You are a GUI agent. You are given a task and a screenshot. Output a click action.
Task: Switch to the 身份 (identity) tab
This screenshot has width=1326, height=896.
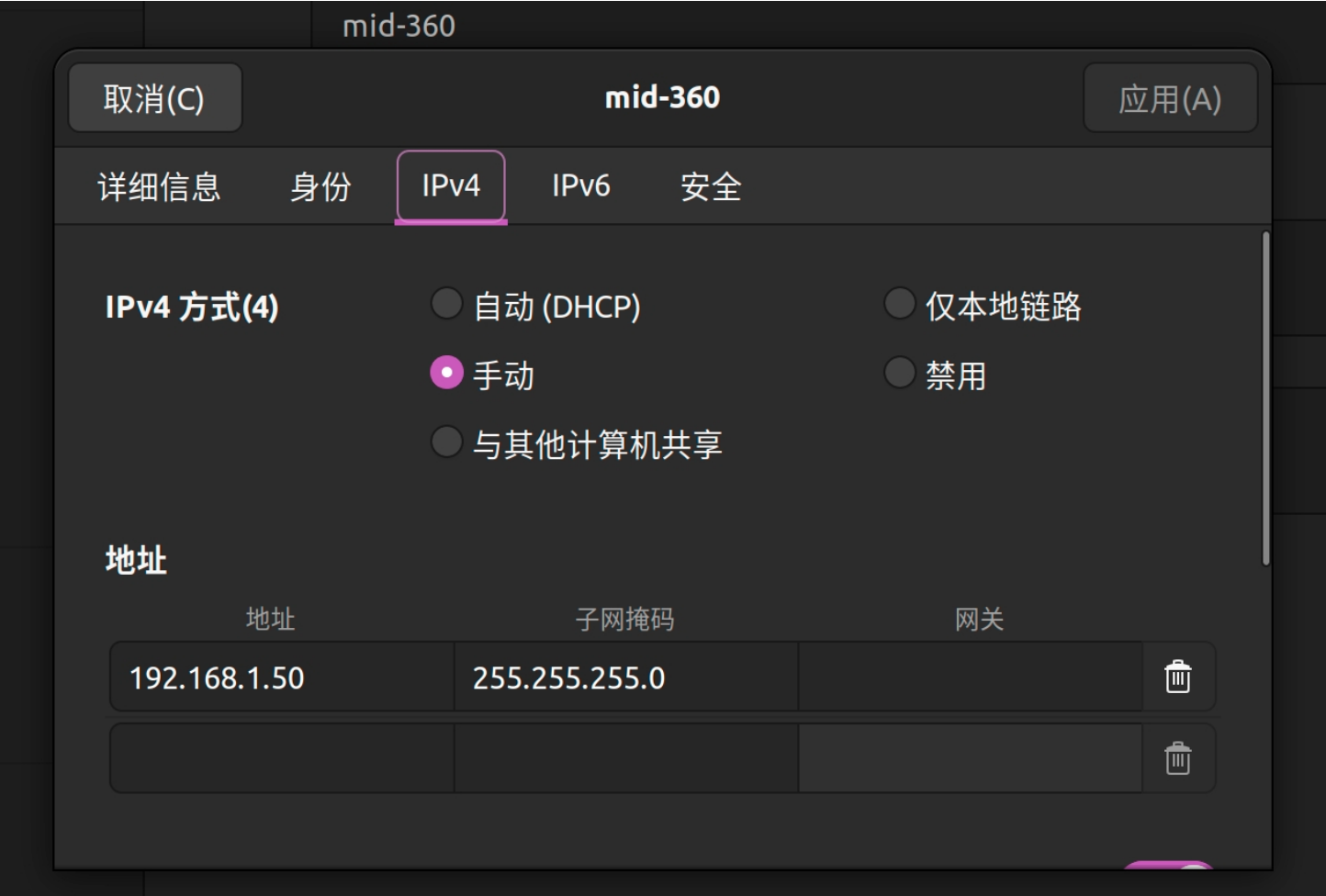(x=320, y=187)
